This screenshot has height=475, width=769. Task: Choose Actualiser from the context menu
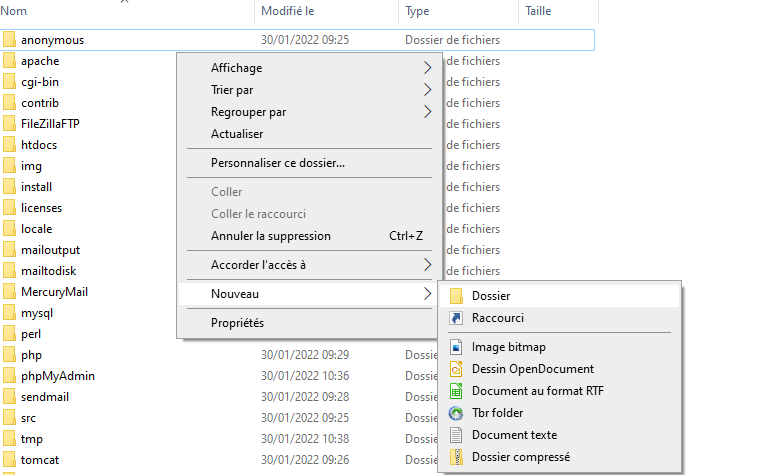[237, 134]
